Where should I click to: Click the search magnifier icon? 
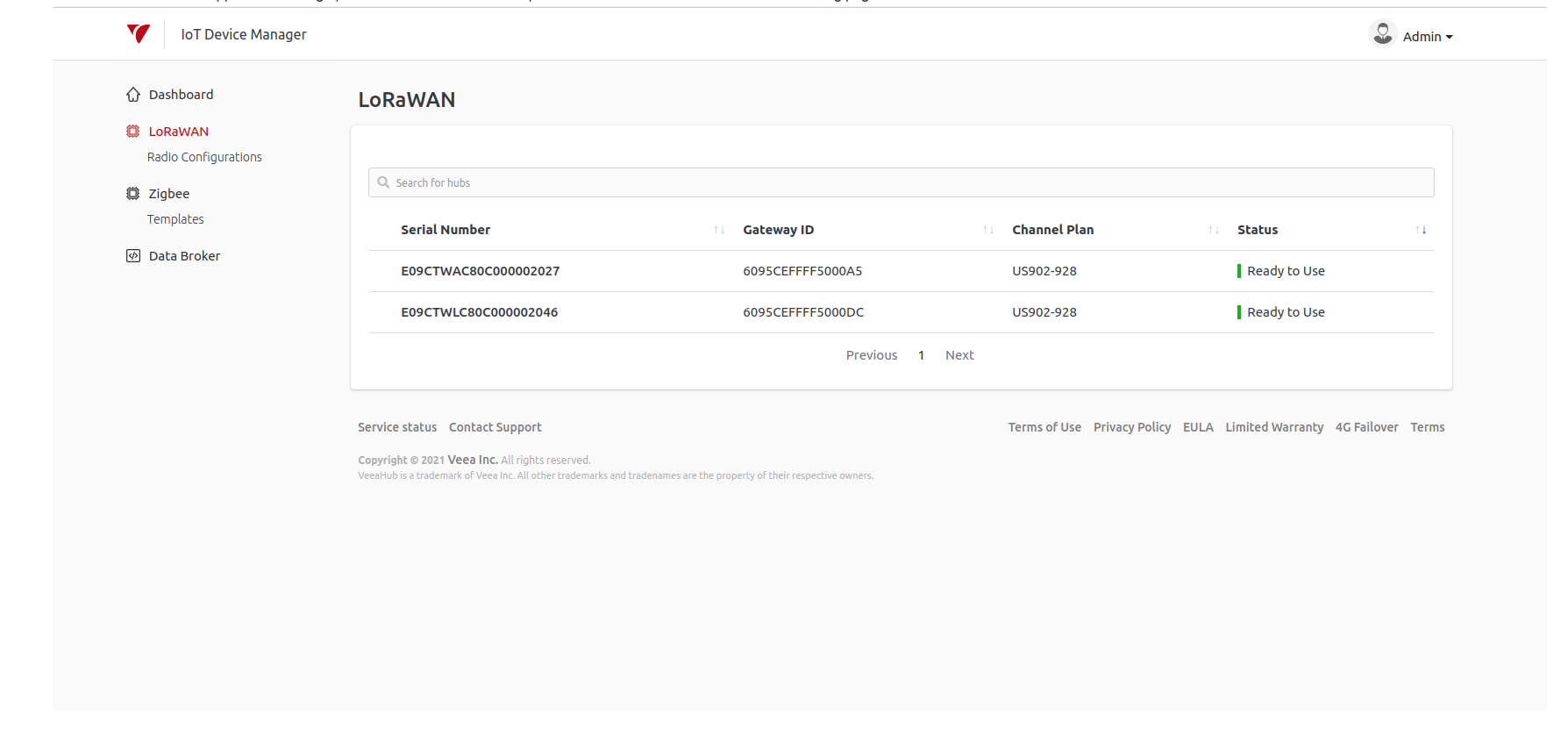(x=383, y=182)
